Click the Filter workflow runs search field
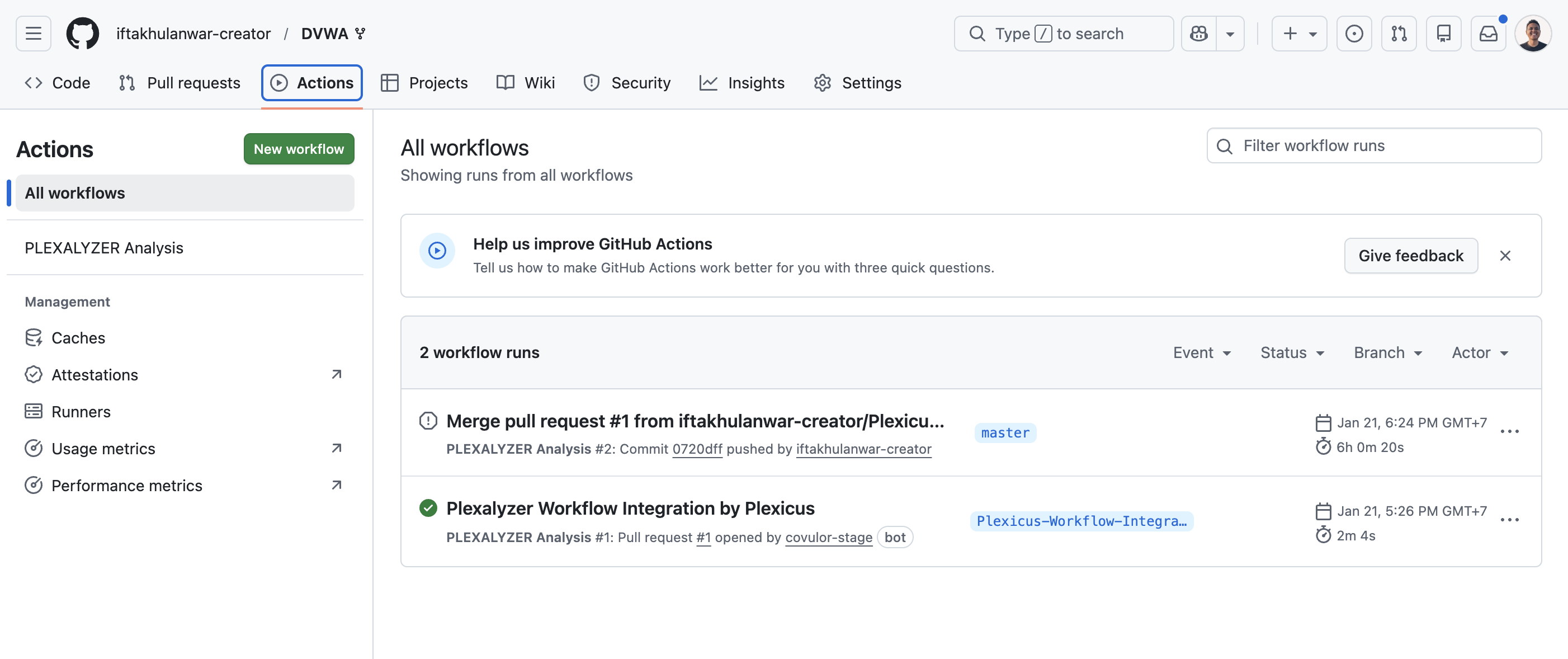Viewport: 1568px width, 659px height. pyautogui.click(x=1373, y=145)
